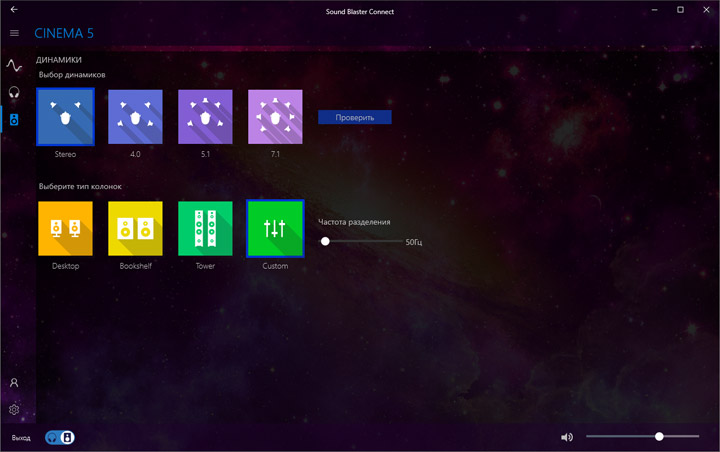
Task: Click the 50Гц crossover value
Action: tap(414, 242)
